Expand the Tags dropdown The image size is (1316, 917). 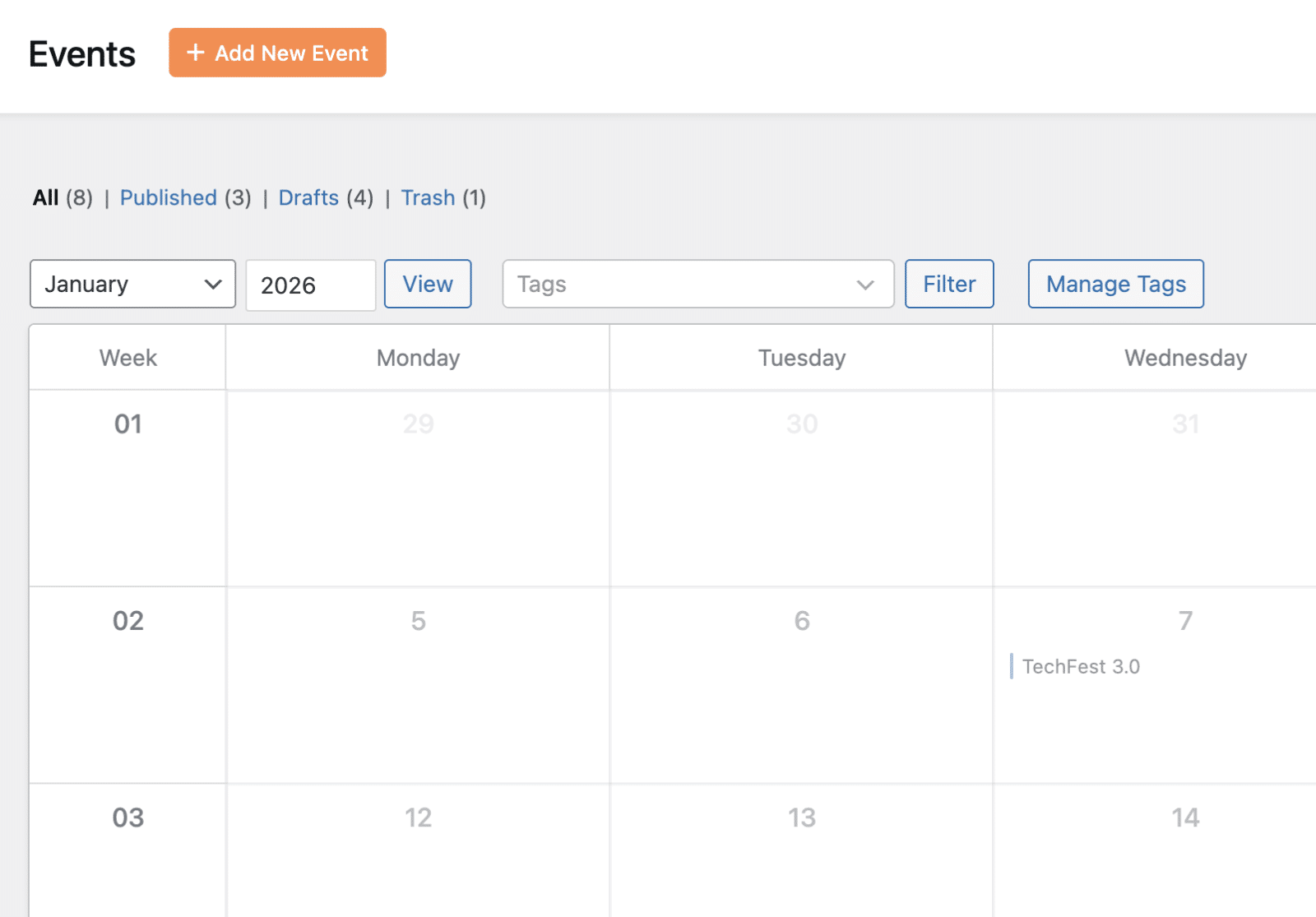click(x=697, y=285)
